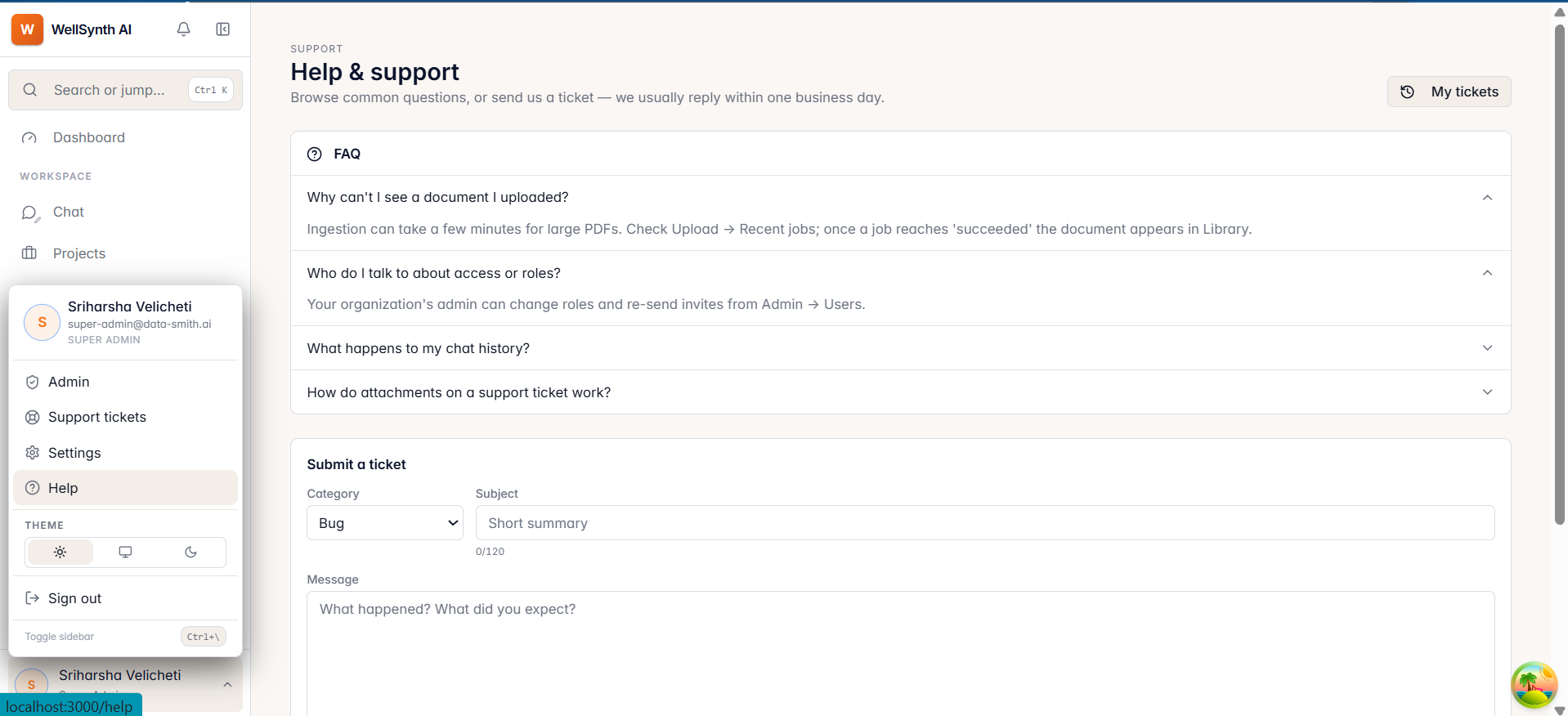
Task: Open Support tickets menu entry
Action: [126, 418]
